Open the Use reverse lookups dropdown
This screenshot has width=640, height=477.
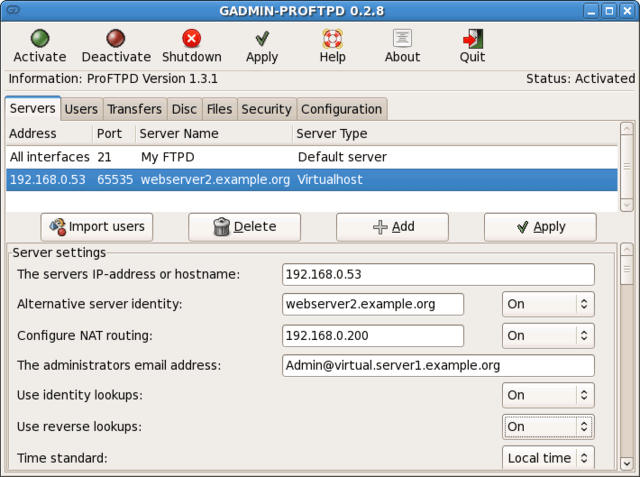point(548,426)
